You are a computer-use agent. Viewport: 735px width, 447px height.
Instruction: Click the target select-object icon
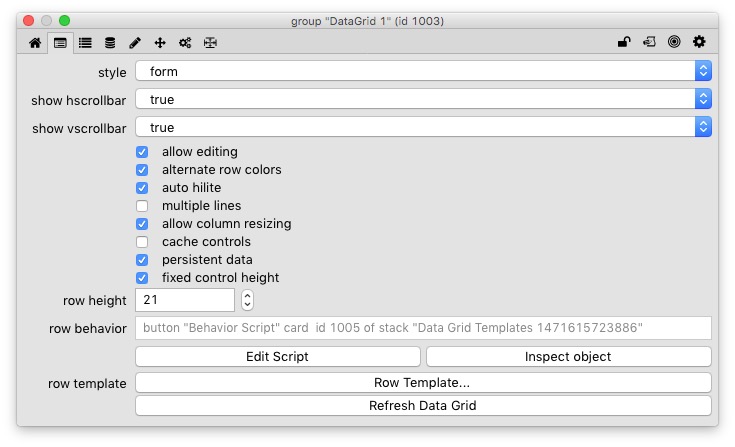(x=674, y=42)
